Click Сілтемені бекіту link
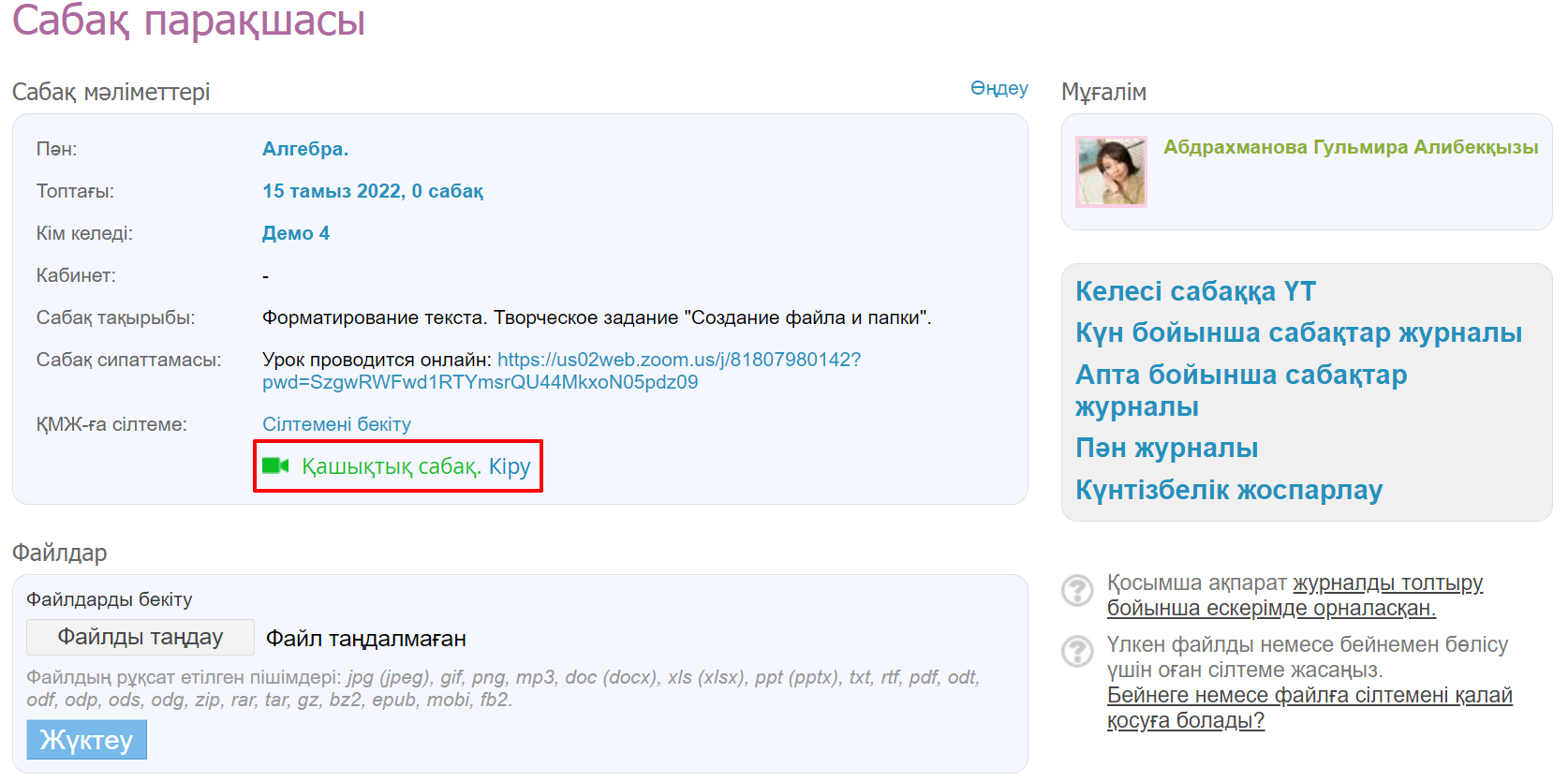 point(336,424)
